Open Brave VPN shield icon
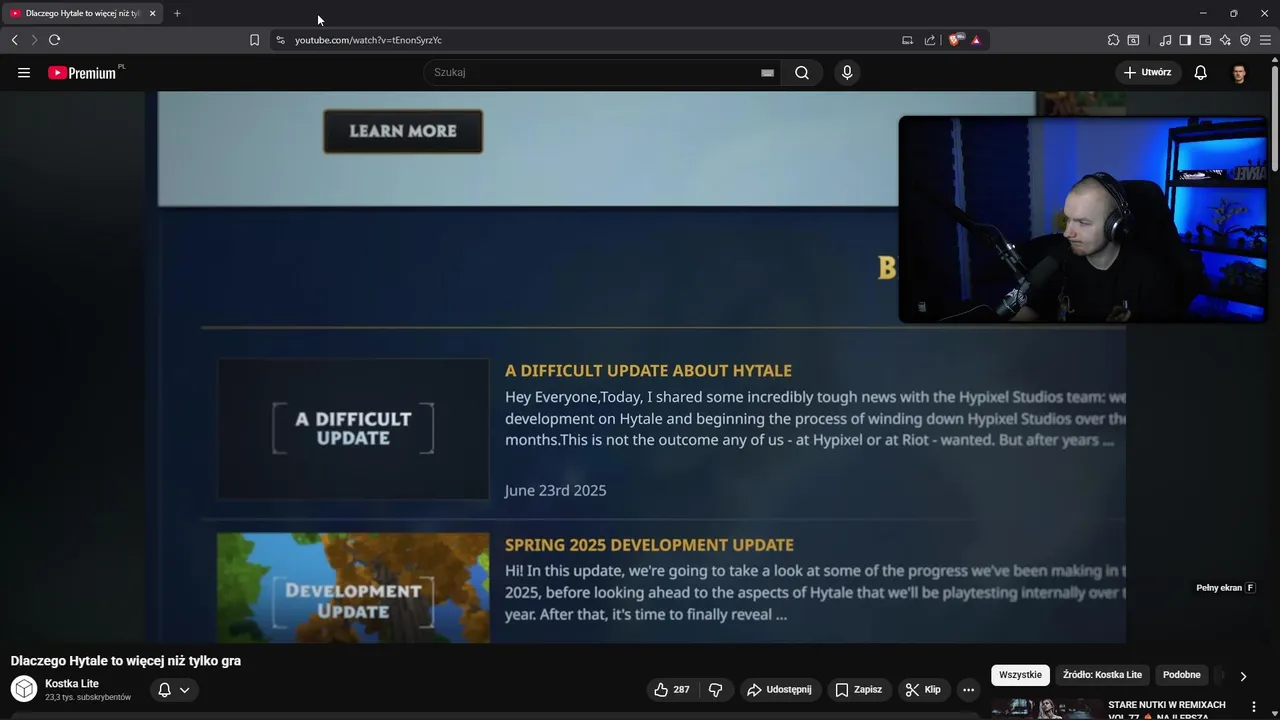 pyautogui.click(x=1245, y=40)
